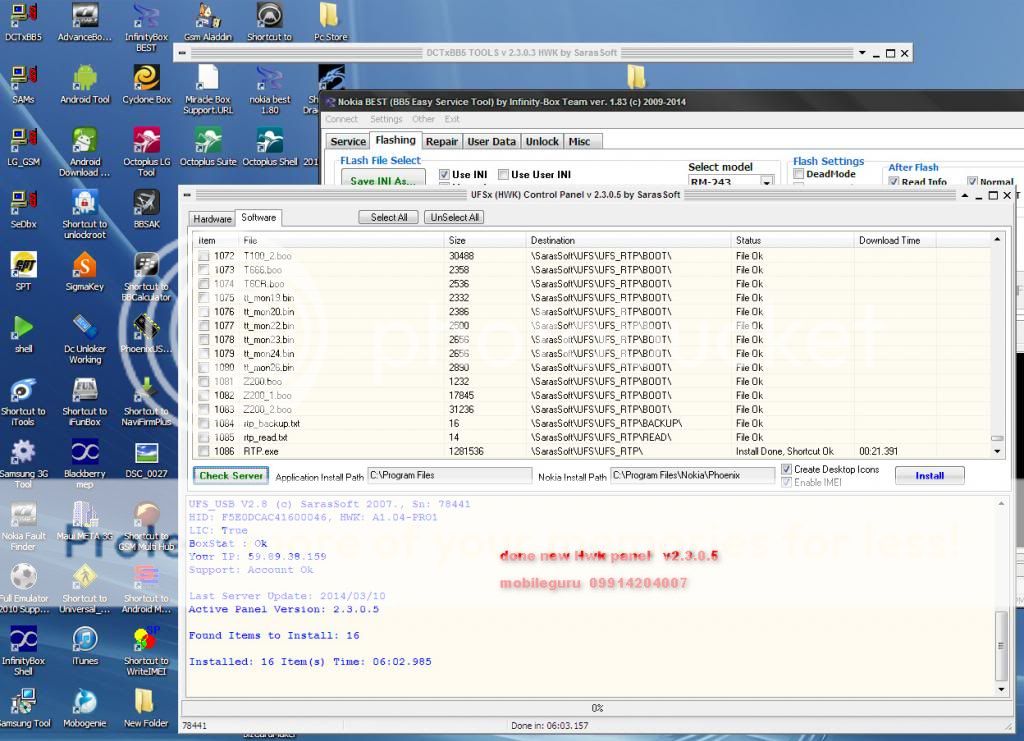
Task: Sort list by Status column header
Action: click(792, 240)
